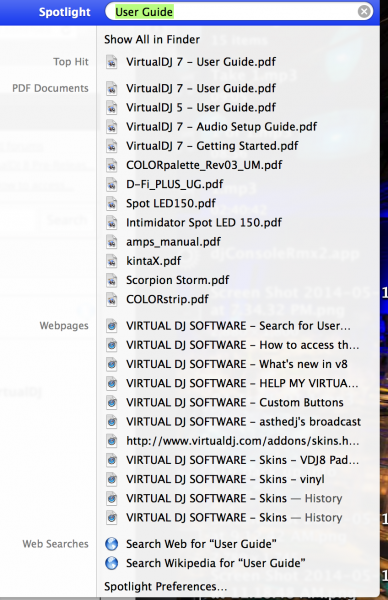Open the COLORstrip.pdf document
Screen dimensions: 388x600
[167, 299]
